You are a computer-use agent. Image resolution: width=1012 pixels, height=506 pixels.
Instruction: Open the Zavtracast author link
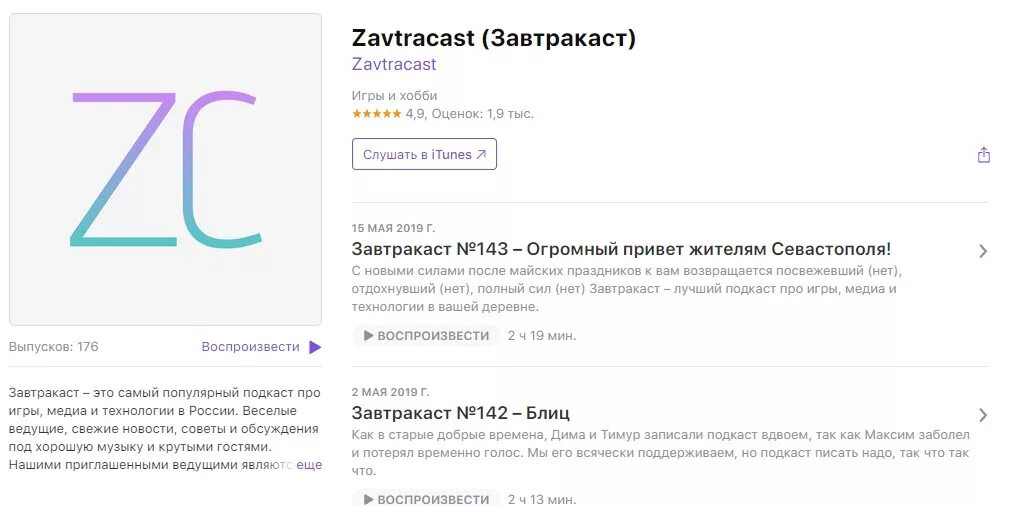394,64
